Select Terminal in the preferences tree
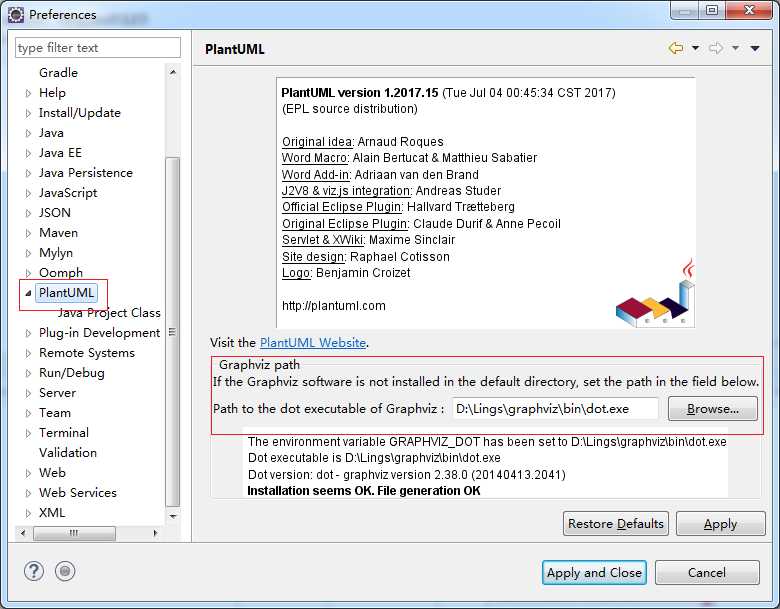 pos(64,432)
